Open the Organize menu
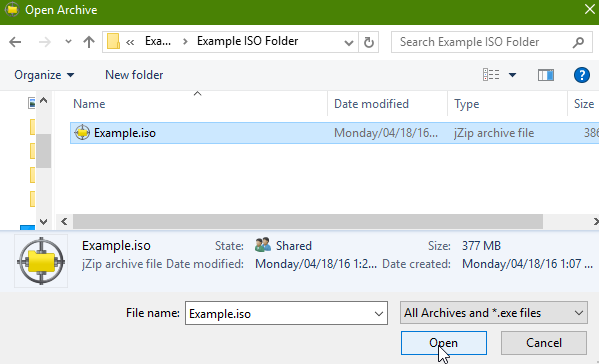The height and width of the screenshot is (364, 599). coord(44,75)
